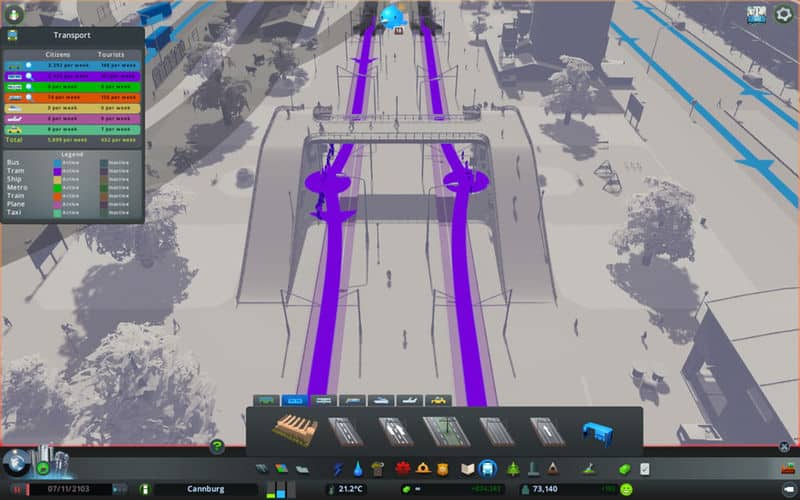
Task: Select the tram depot building
Action: (295, 431)
